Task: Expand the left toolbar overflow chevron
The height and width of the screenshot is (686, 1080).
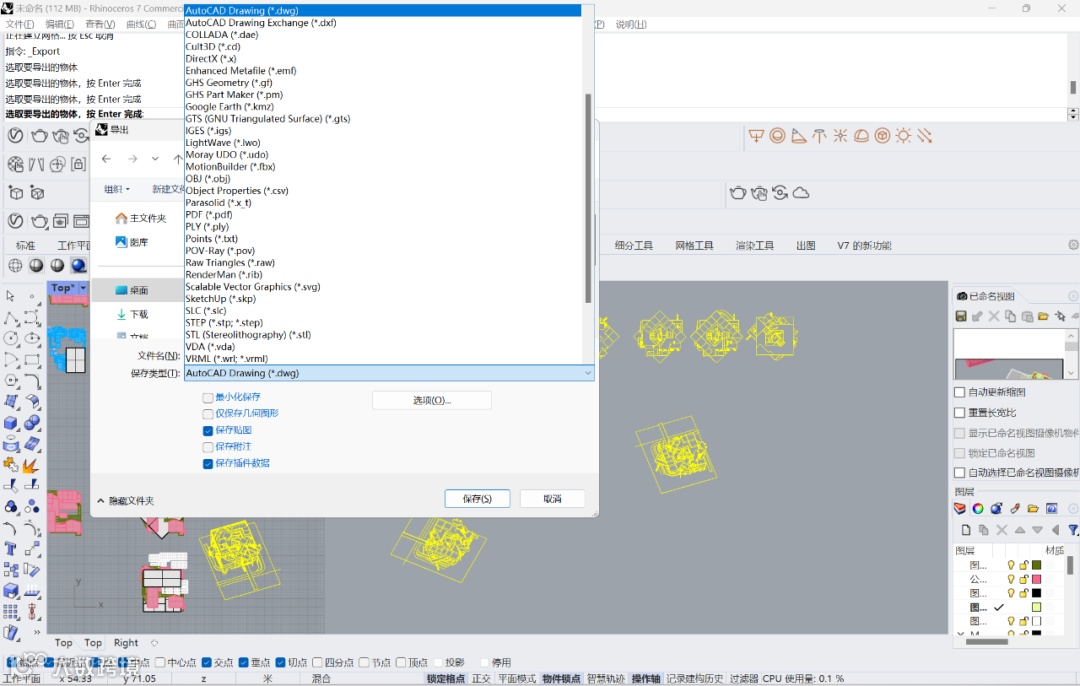Action: [37, 631]
